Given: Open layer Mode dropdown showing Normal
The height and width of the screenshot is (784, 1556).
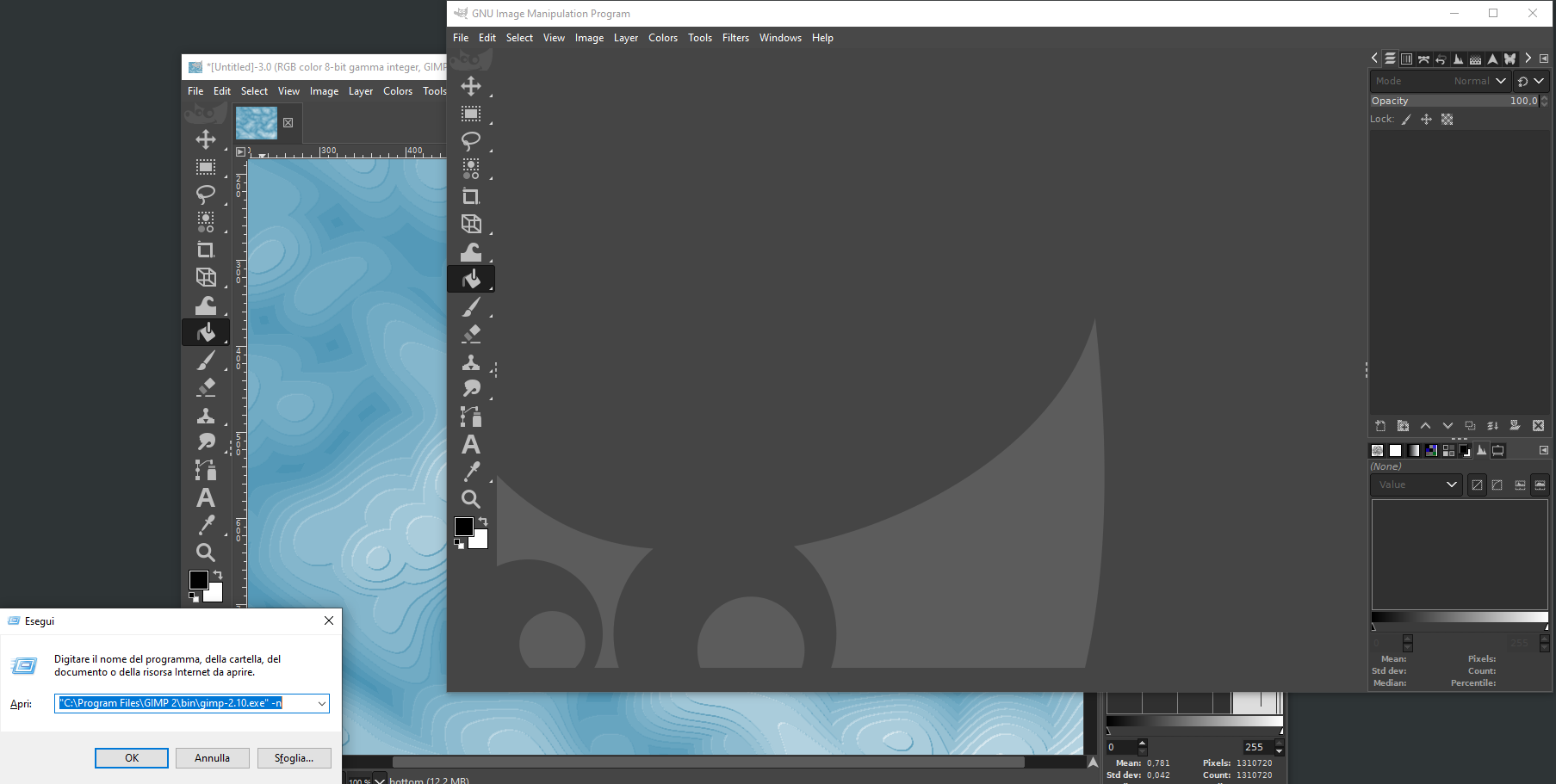Looking at the screenshot, I should (1441, 81).
